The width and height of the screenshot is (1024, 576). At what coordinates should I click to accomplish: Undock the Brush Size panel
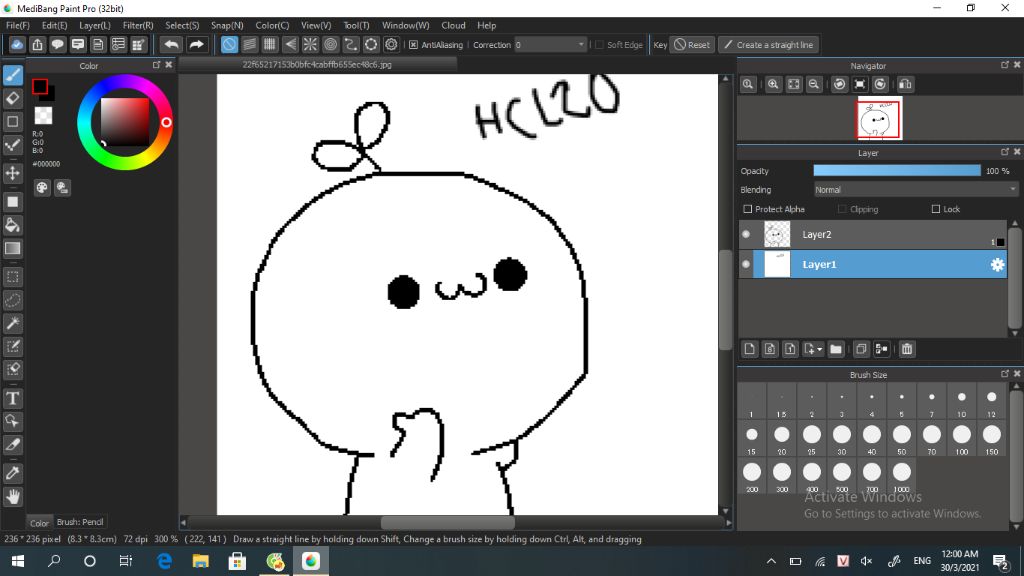coord(1004,374)
